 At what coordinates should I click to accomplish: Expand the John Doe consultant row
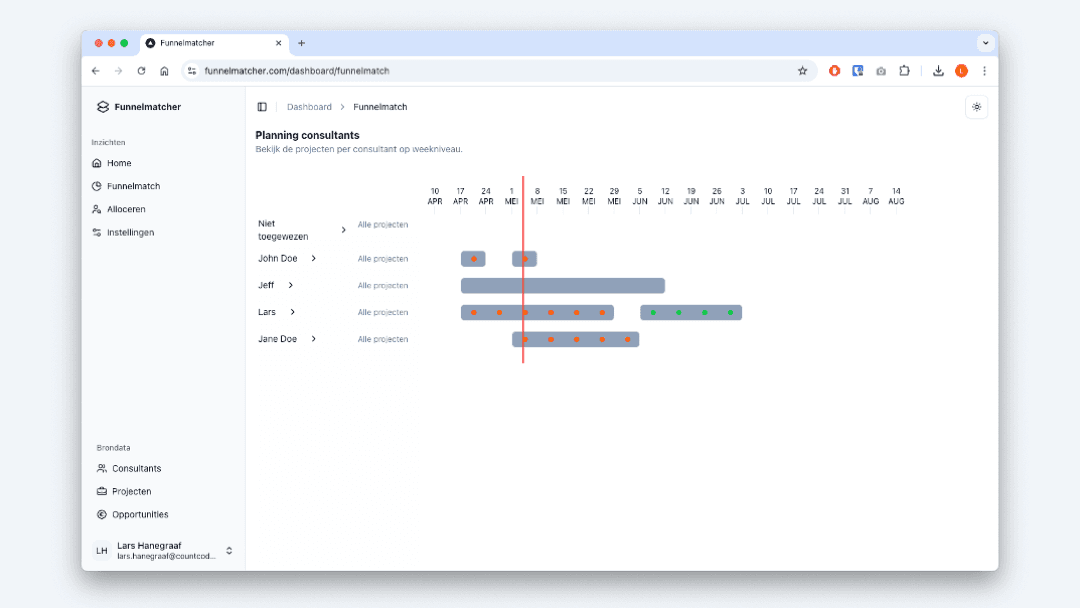click(313, 258)
